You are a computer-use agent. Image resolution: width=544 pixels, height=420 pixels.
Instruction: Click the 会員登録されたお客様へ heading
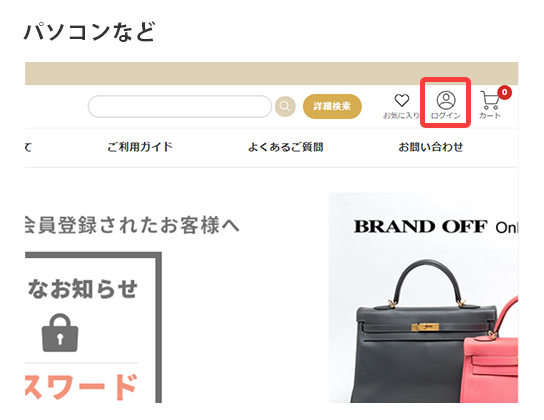132,225
